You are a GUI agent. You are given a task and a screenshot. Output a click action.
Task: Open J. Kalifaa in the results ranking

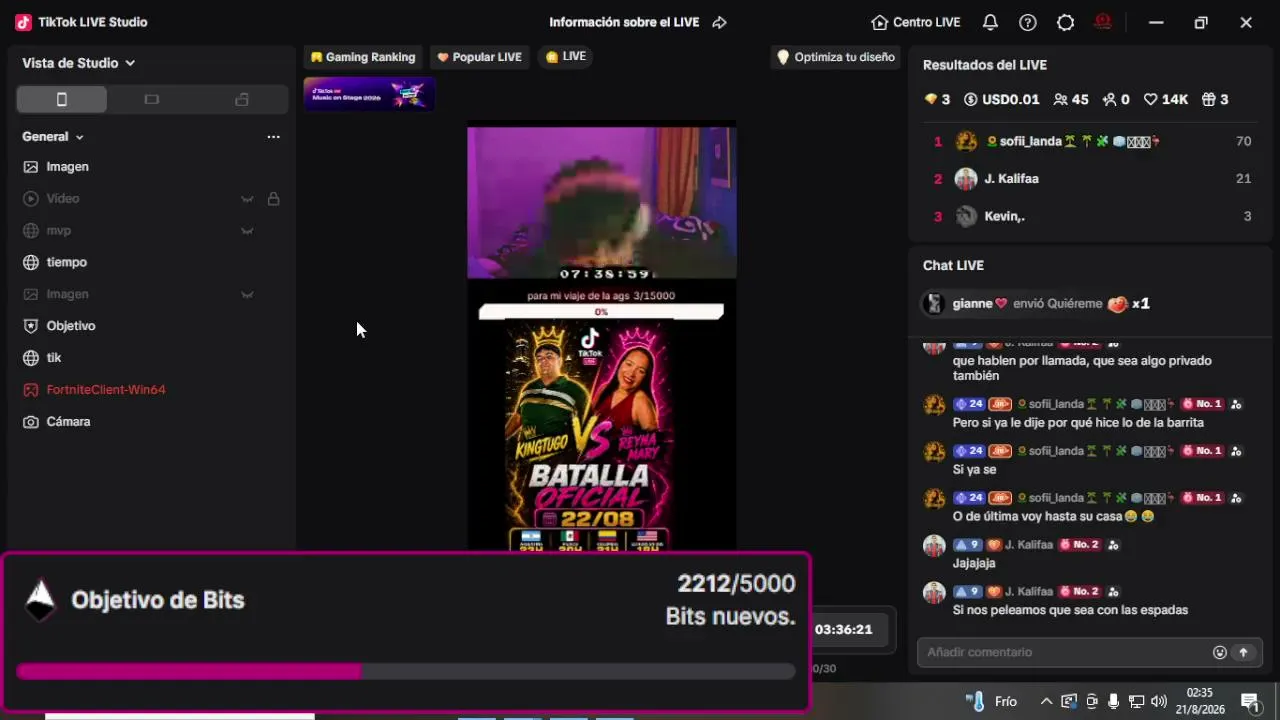coord(1092,179)
